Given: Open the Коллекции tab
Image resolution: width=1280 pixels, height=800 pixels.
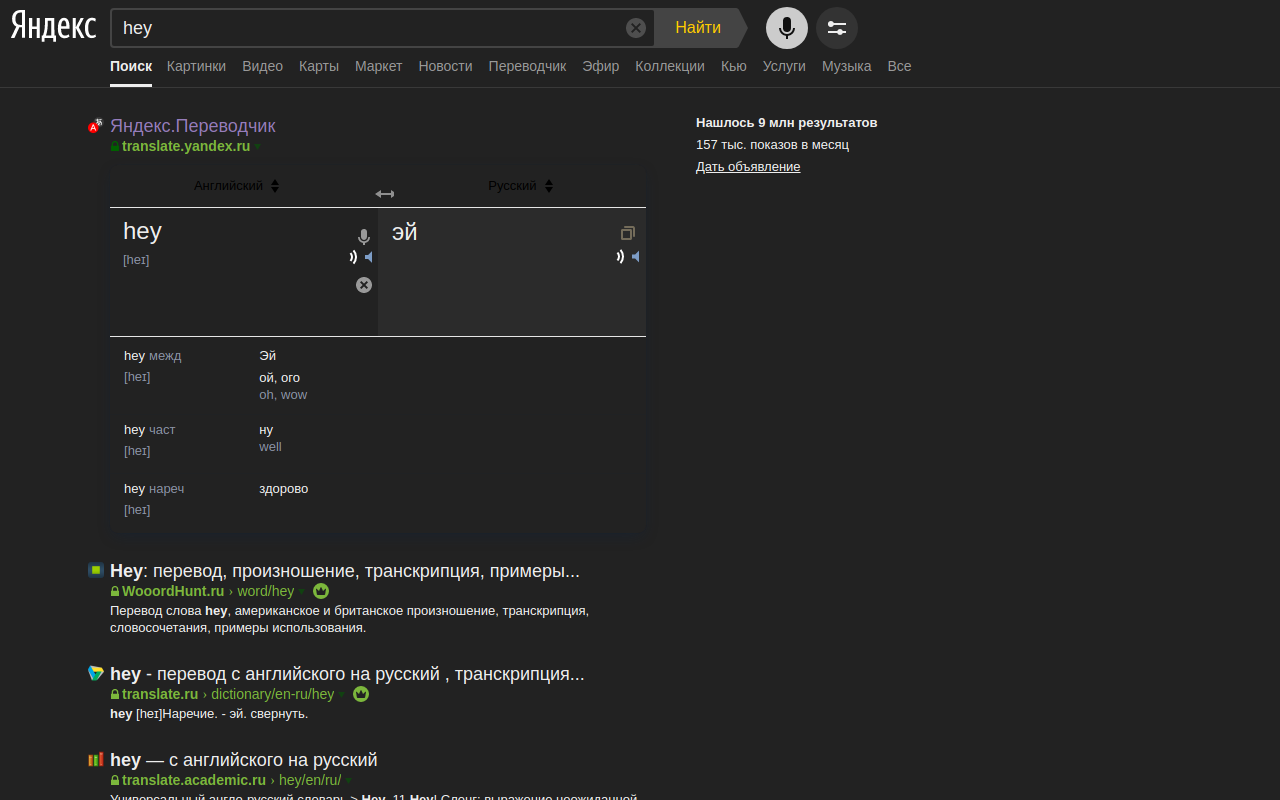Looking at the screenshot, I should pos(670,66).
